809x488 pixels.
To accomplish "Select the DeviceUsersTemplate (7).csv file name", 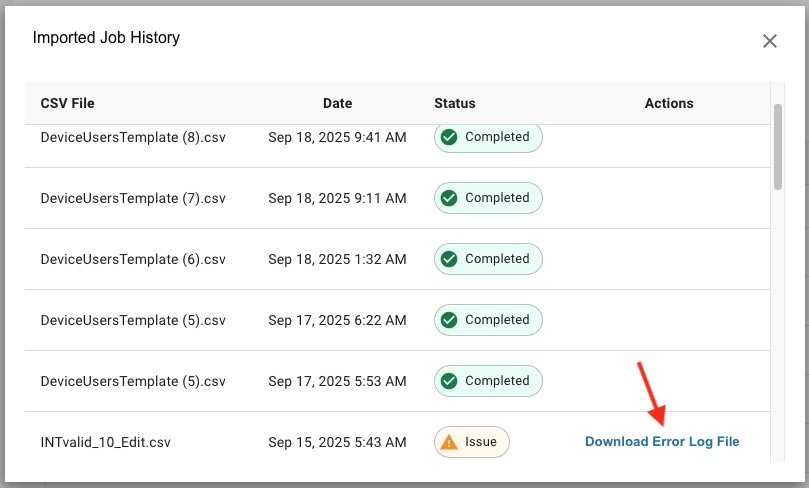I will (x=133, y=198).
